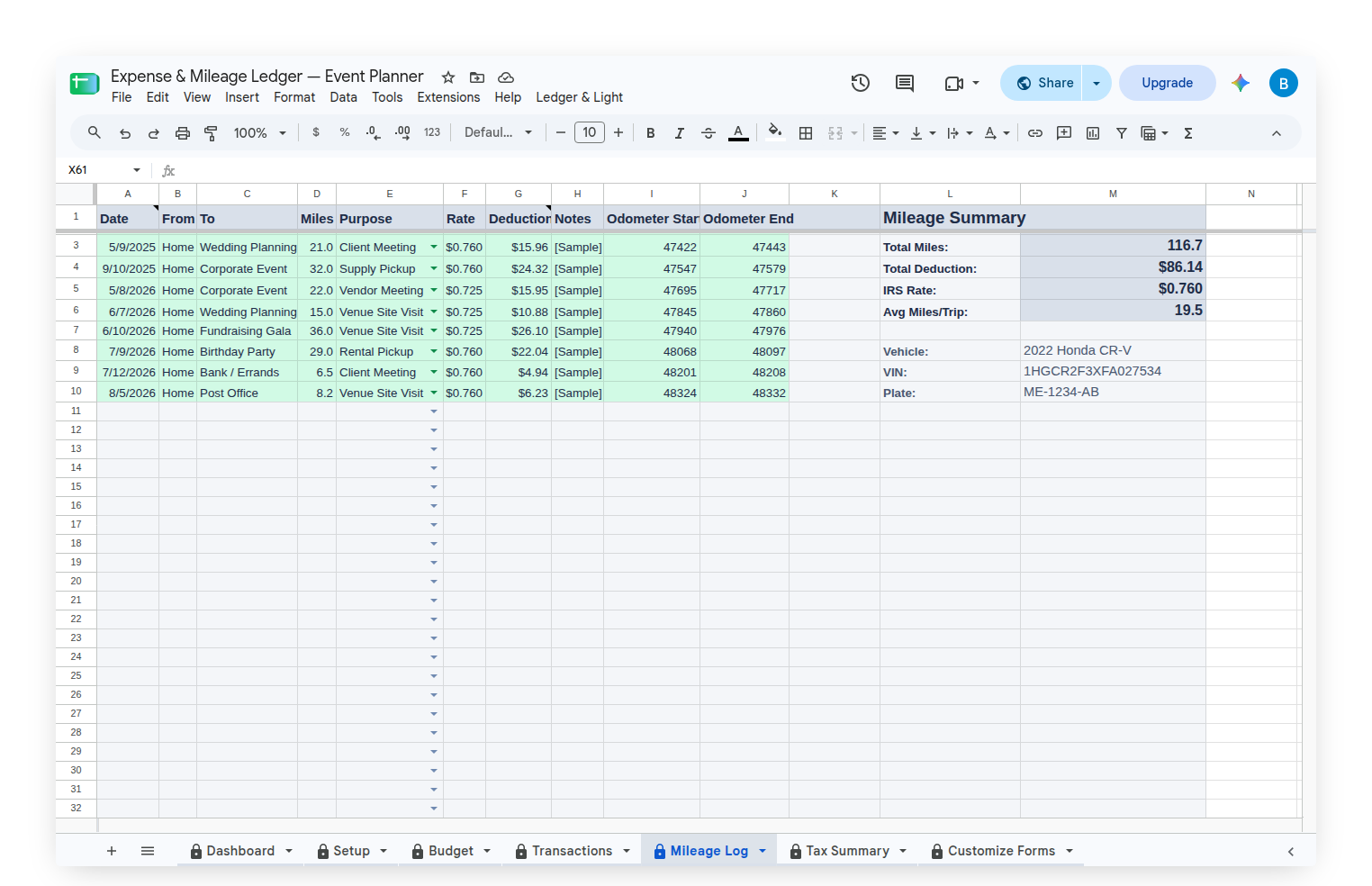Show the all sheets list
Screen dimensions: 1372x886
click(148, 851)
